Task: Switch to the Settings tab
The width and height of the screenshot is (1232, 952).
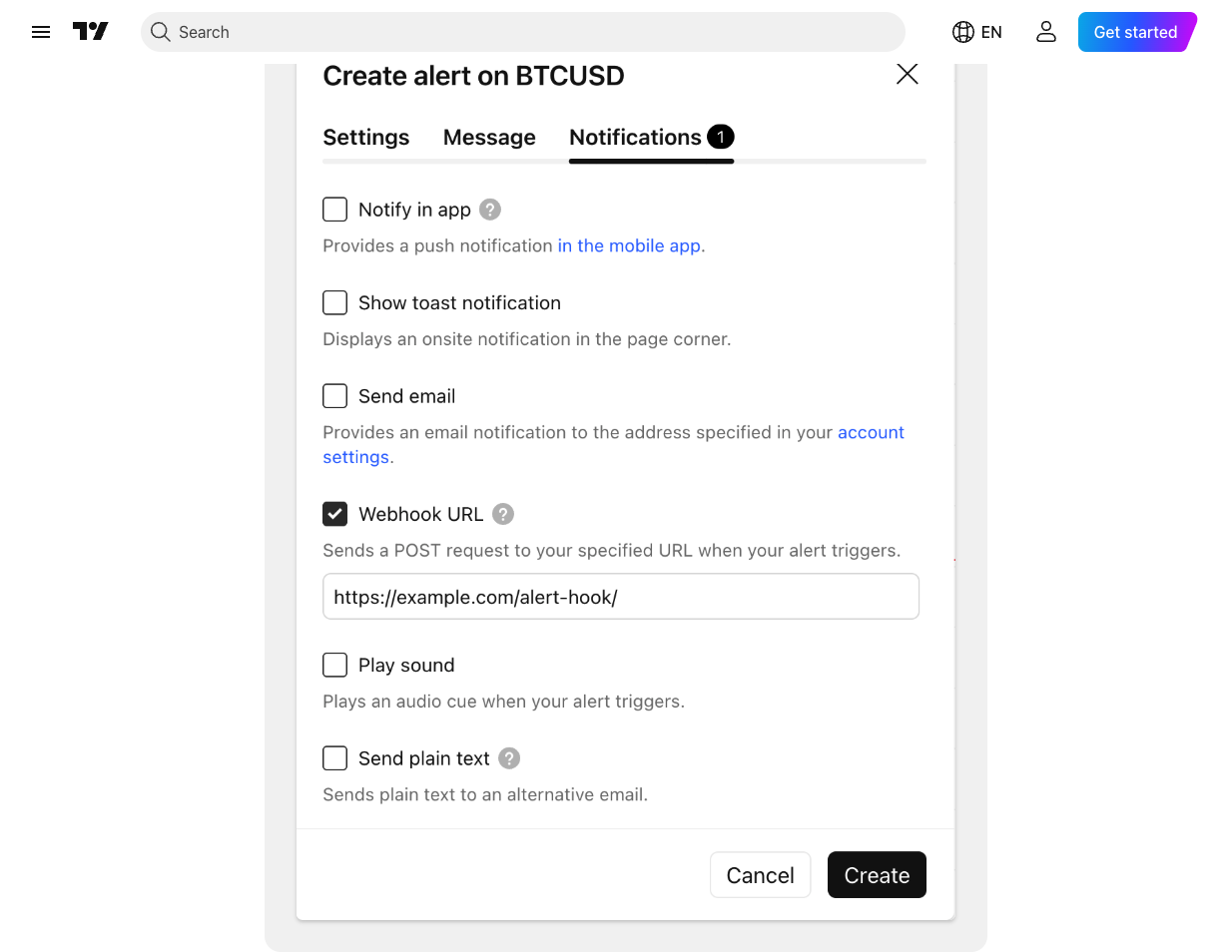Action: click(365, 138)
